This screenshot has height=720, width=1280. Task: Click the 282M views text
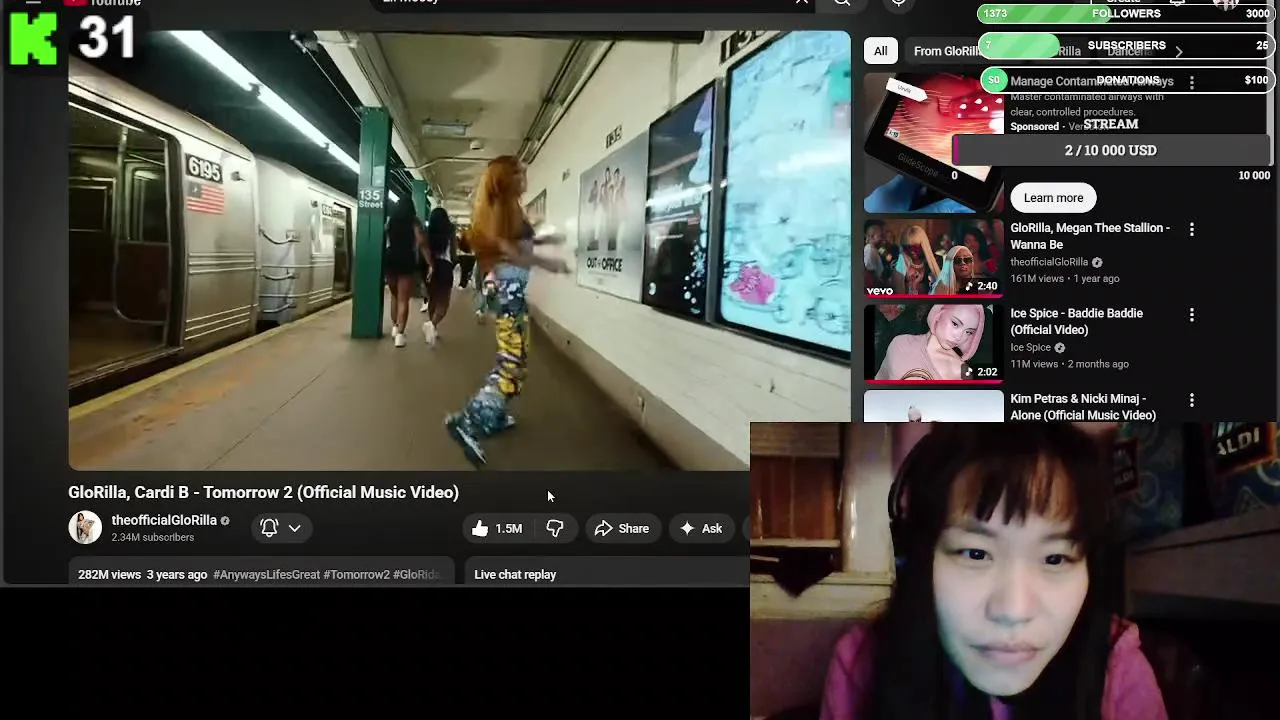(x=109, y=574)
